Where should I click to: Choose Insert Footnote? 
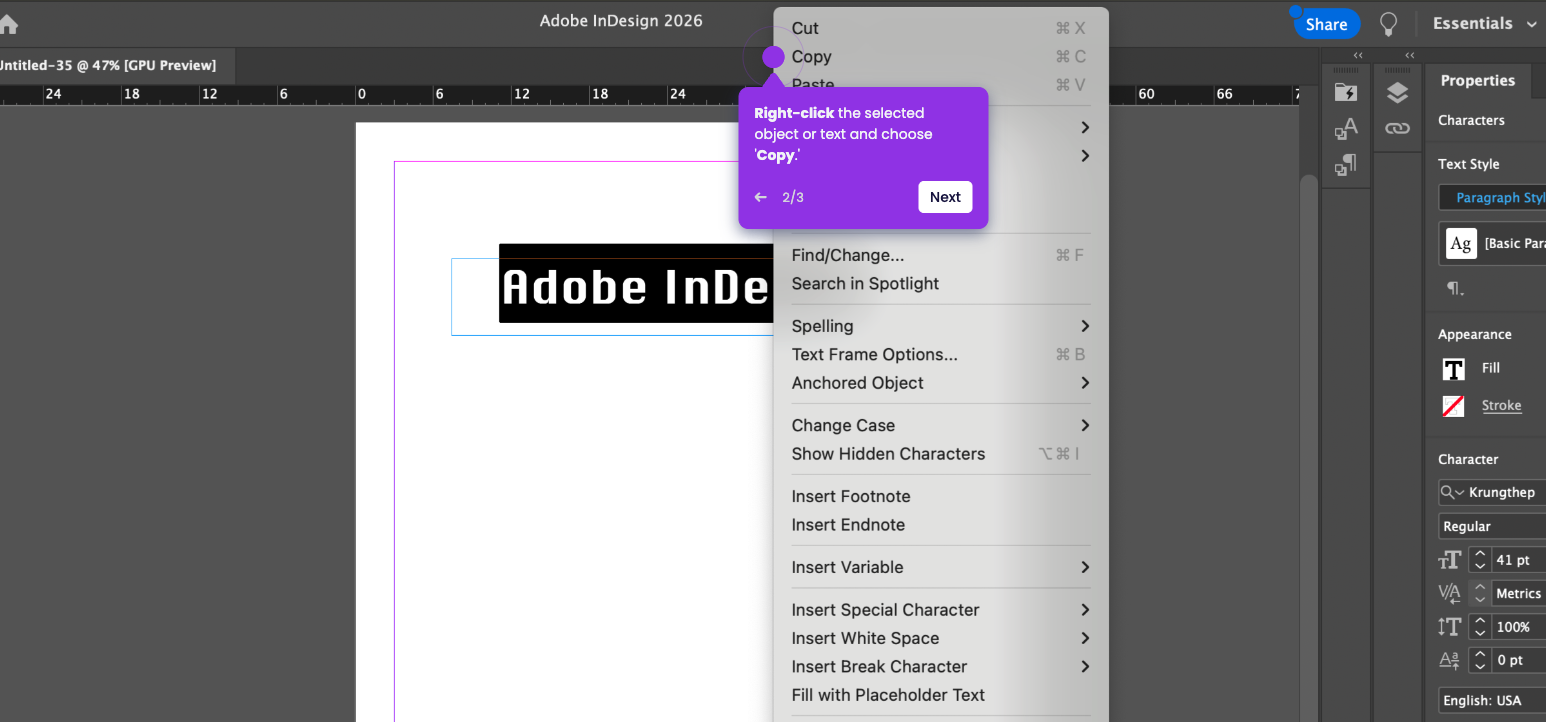940,497
